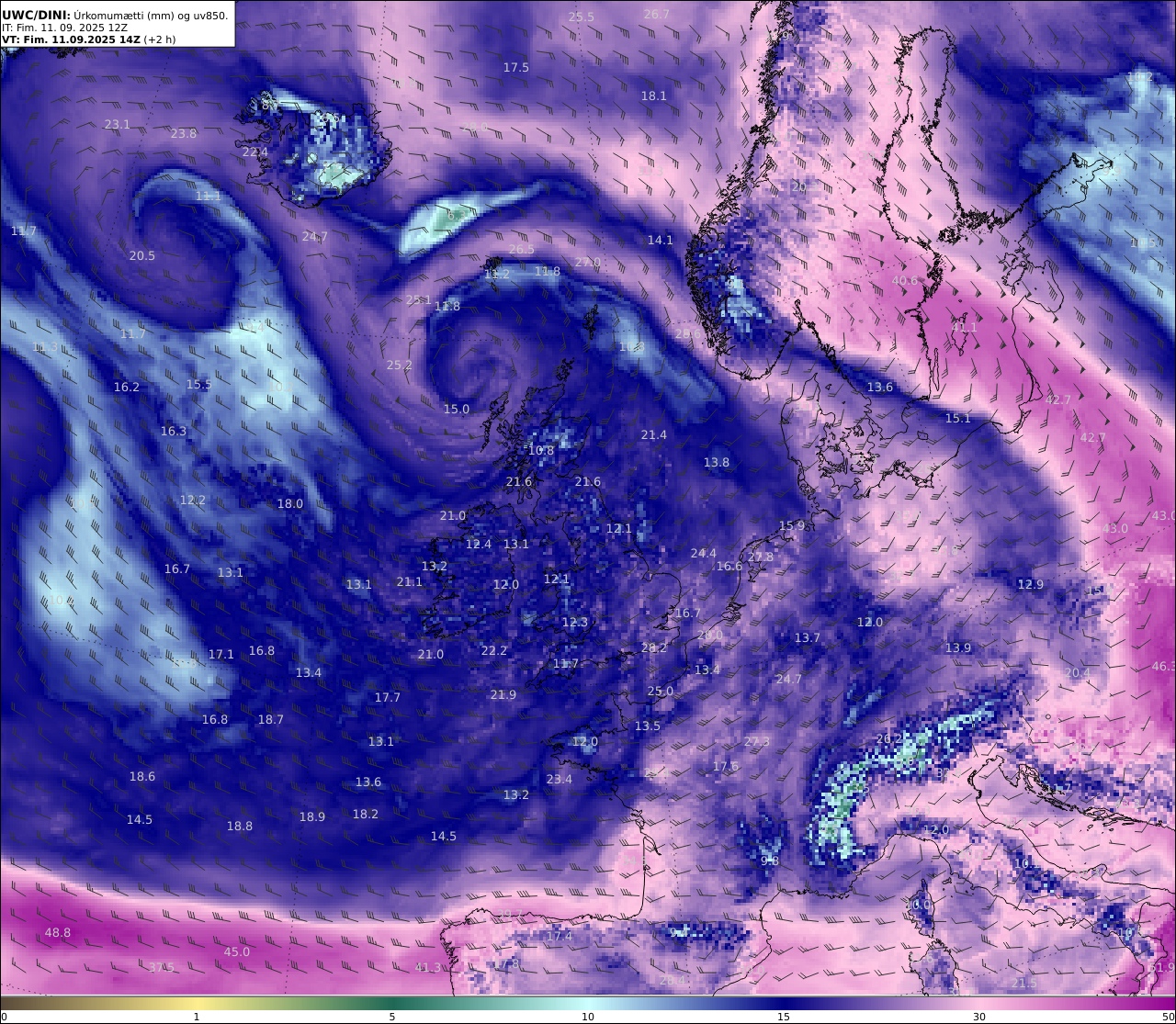Click the 10.8 value over Scotland
This screenshot has height=1024, width=1176.
(x=541, y=451)
